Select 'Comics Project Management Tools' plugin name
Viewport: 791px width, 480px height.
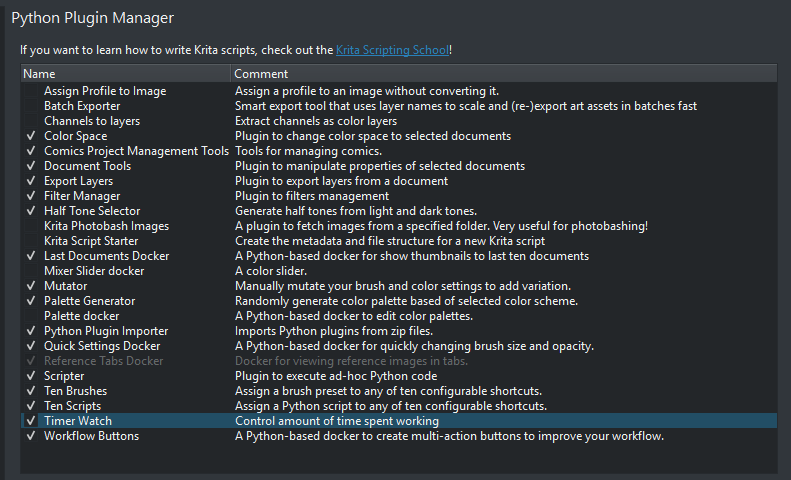[x=136, y=151]
